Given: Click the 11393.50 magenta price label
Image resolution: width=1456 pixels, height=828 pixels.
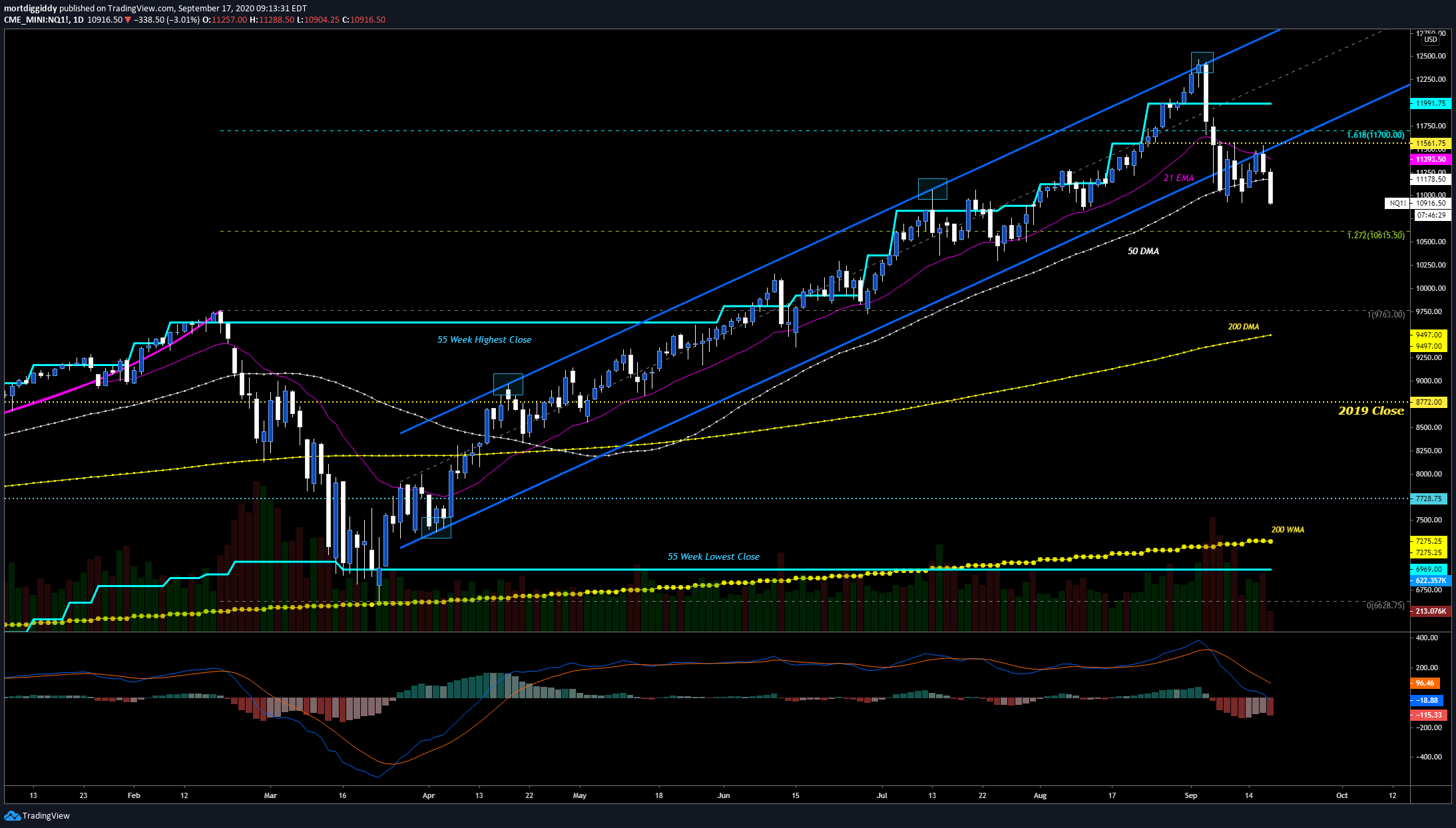Looking at the screenshot, I should click(1431, 159).
